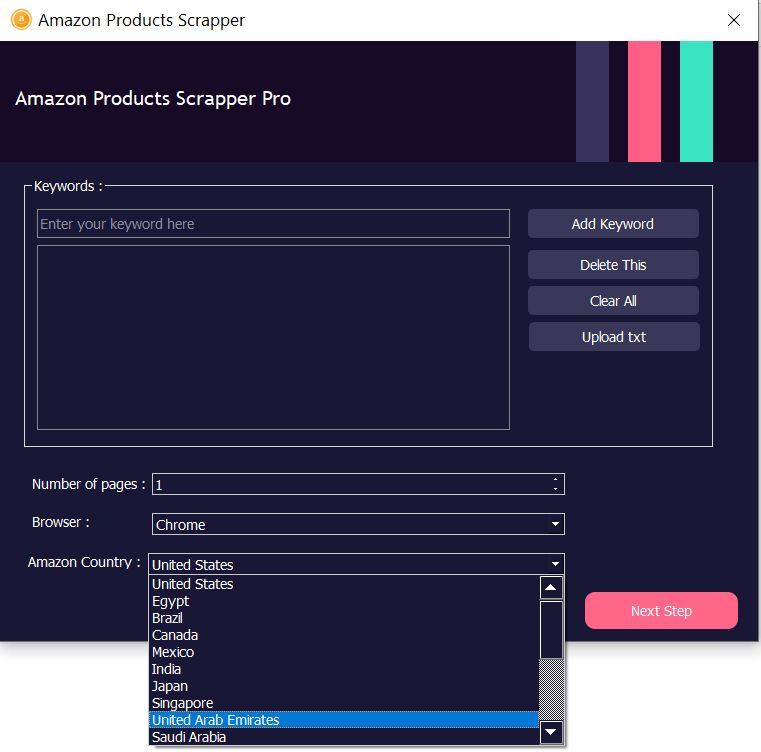Click country list scroll down arrow

[551, 732]
